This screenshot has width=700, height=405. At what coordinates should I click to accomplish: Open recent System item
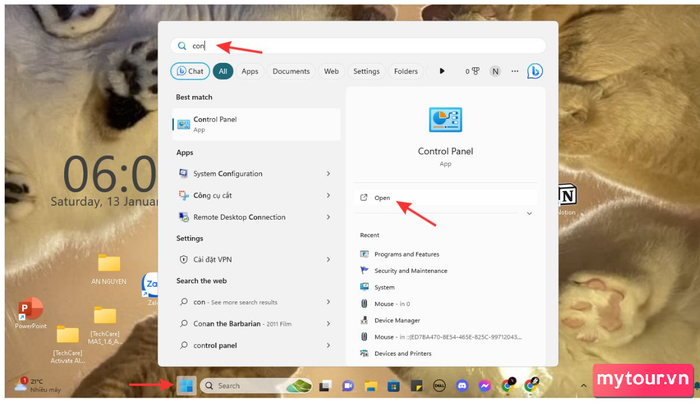pyautogui.click(x=377, y=287)
